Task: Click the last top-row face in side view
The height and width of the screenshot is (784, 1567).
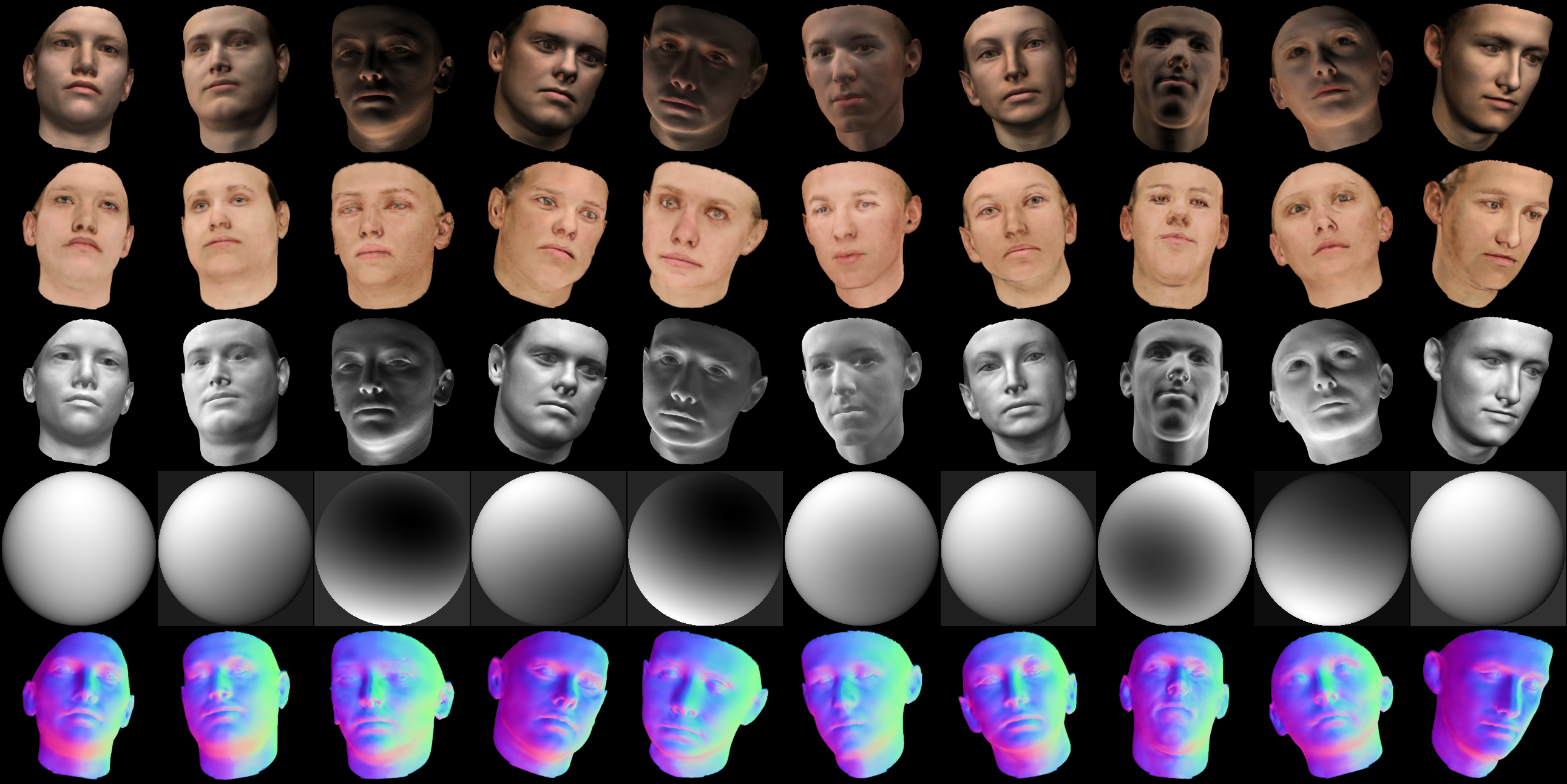Action: [1491, 79]
